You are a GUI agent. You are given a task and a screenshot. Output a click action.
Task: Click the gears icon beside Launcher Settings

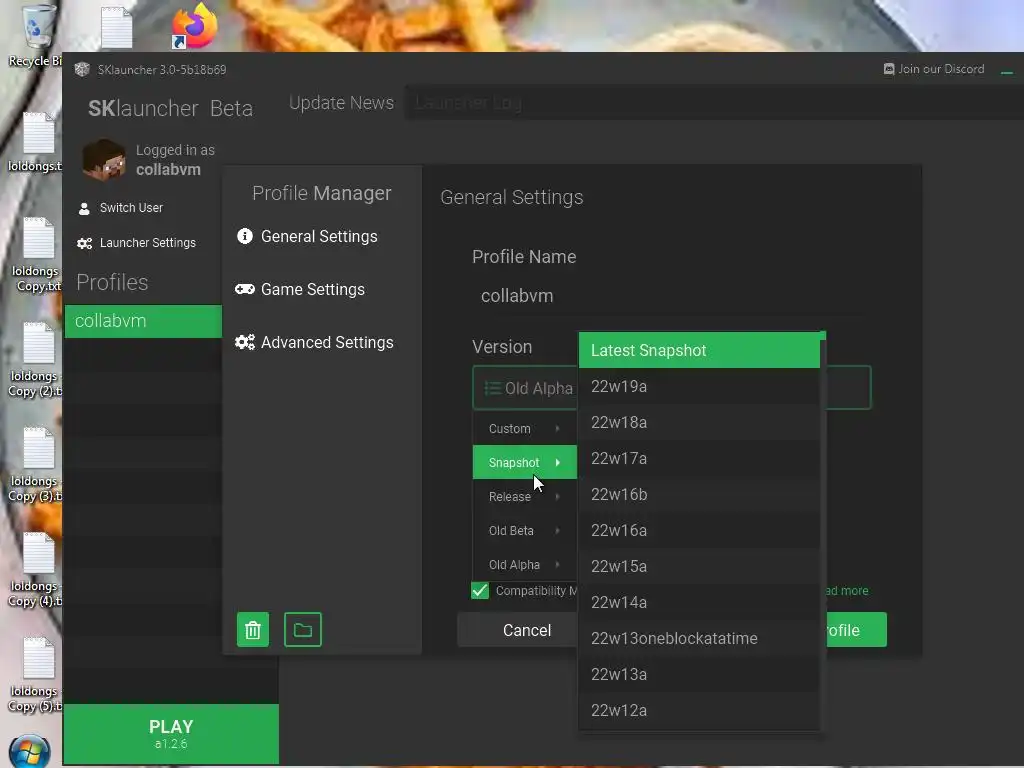85,243
